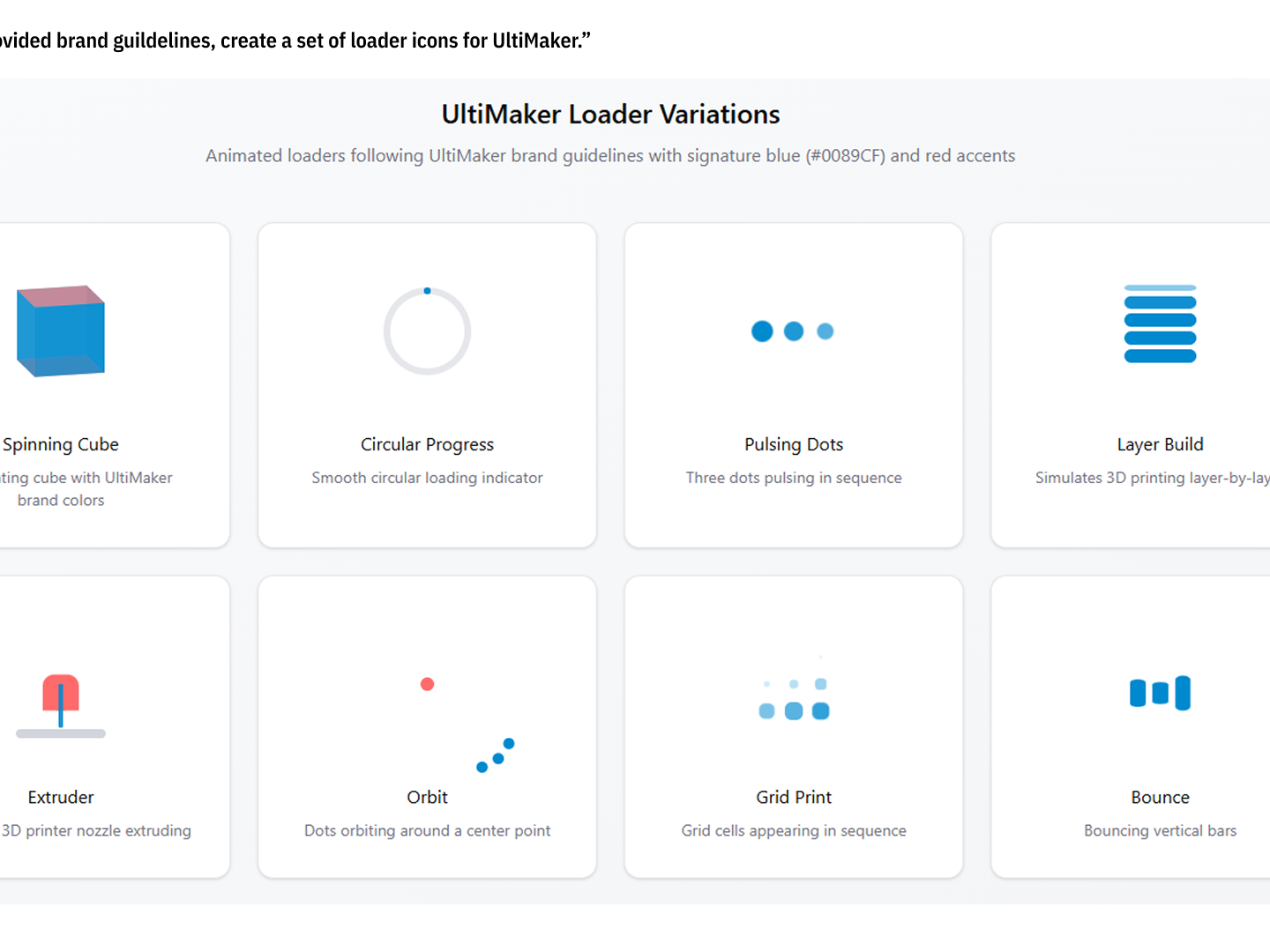The image size is (1270, 952).
Task: Click the "Grid Print" card title
Action: tap(794, 797)
